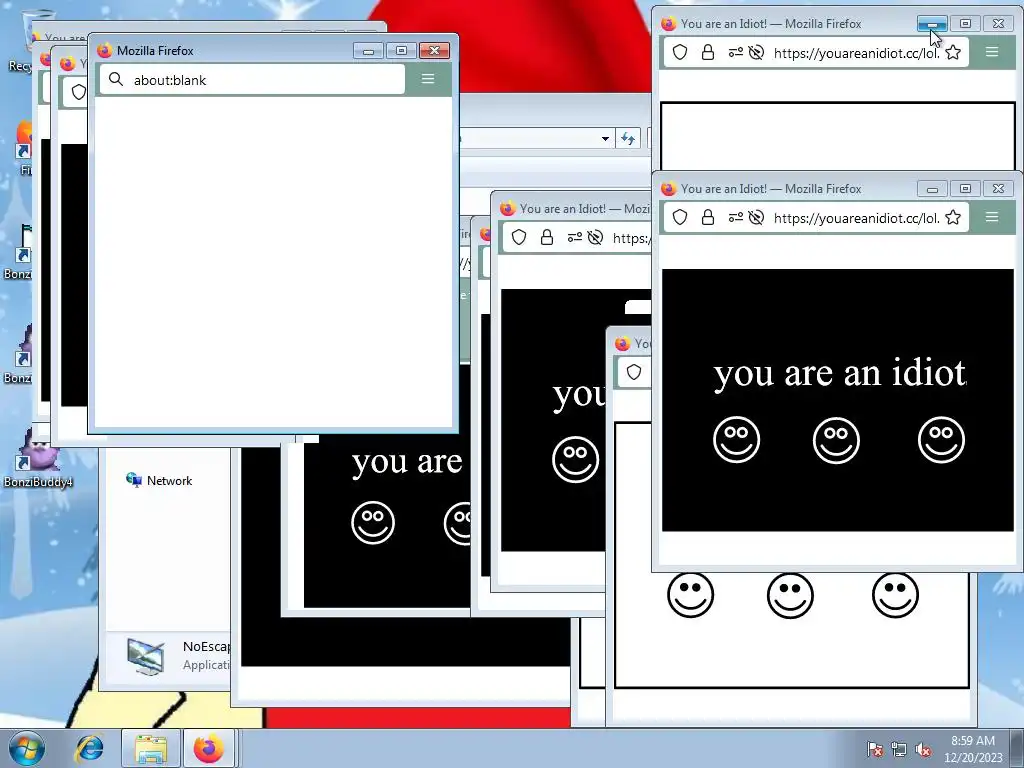
Task: Click permissions icon in center partially hidden window
Action: (574, 238)
